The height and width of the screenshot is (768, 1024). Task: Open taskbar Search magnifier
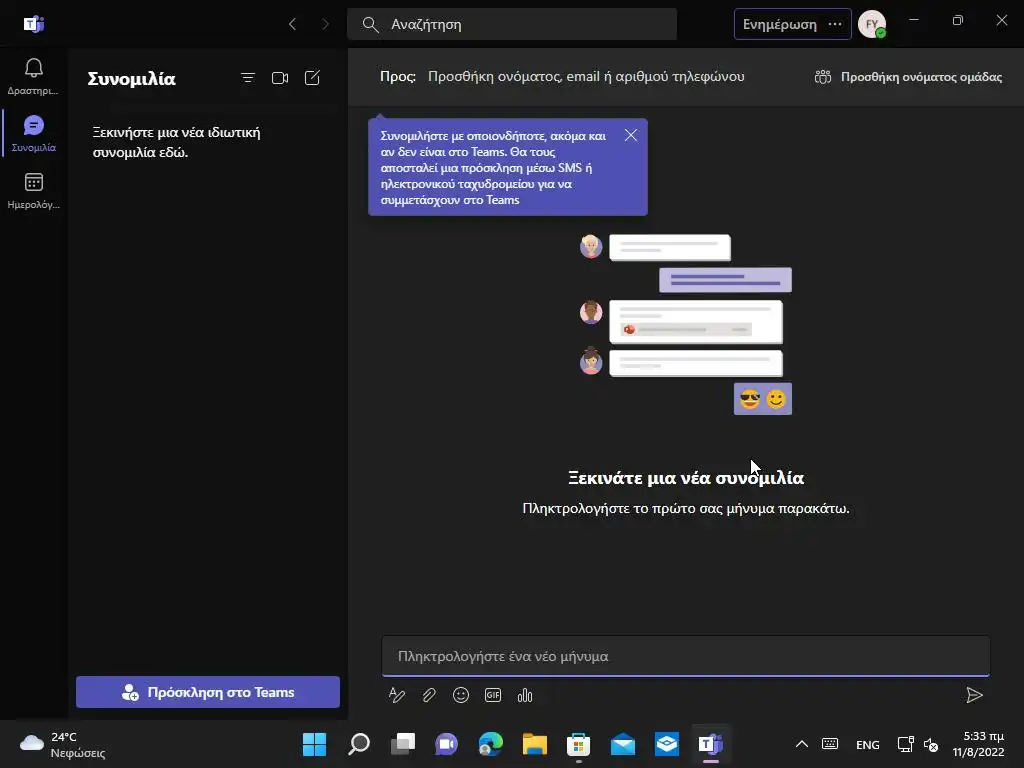[x=359, y=744]
